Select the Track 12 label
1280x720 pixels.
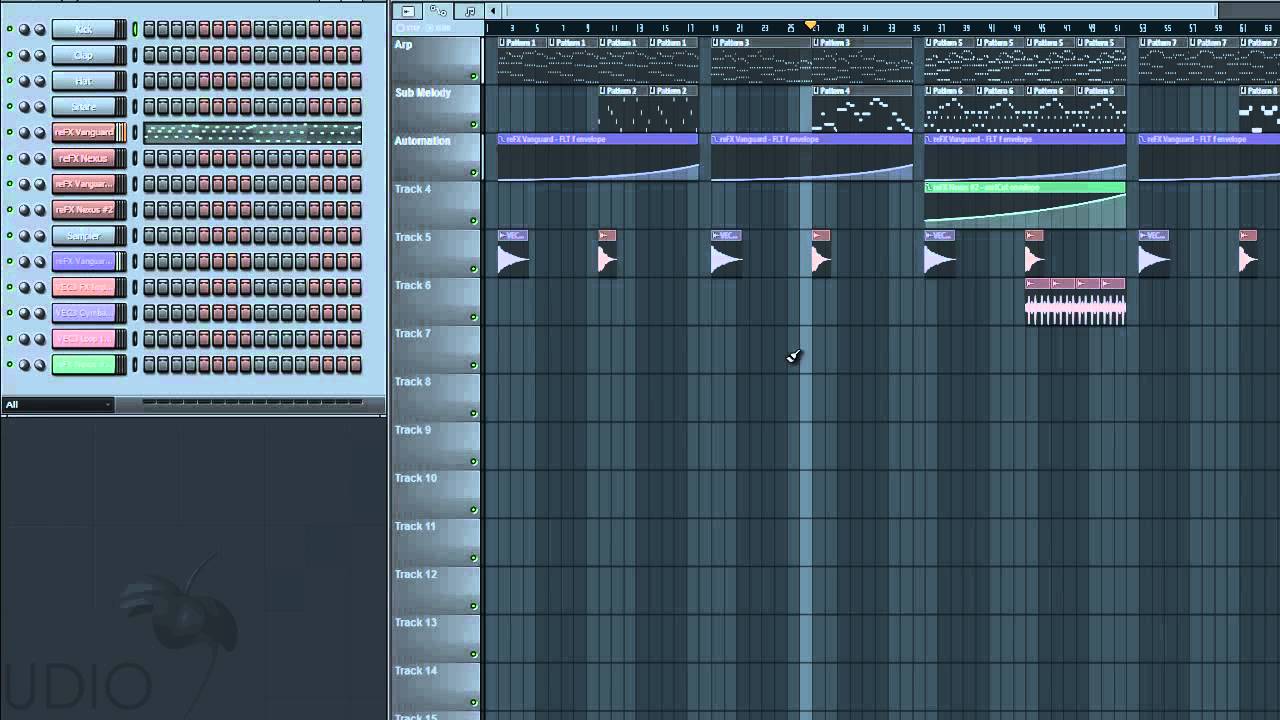[416, 574]
